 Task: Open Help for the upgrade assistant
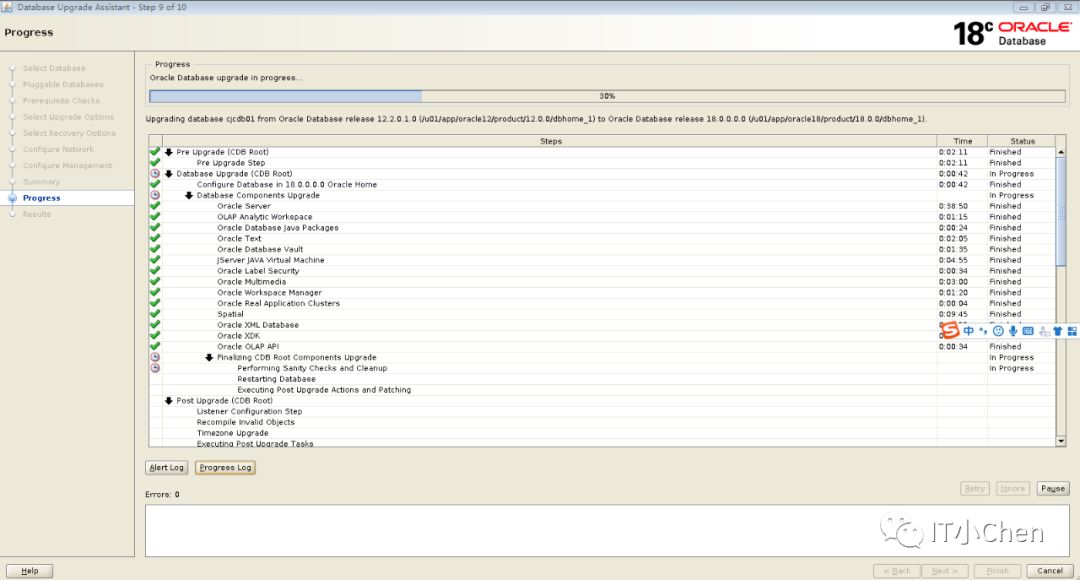pos(30,571)
